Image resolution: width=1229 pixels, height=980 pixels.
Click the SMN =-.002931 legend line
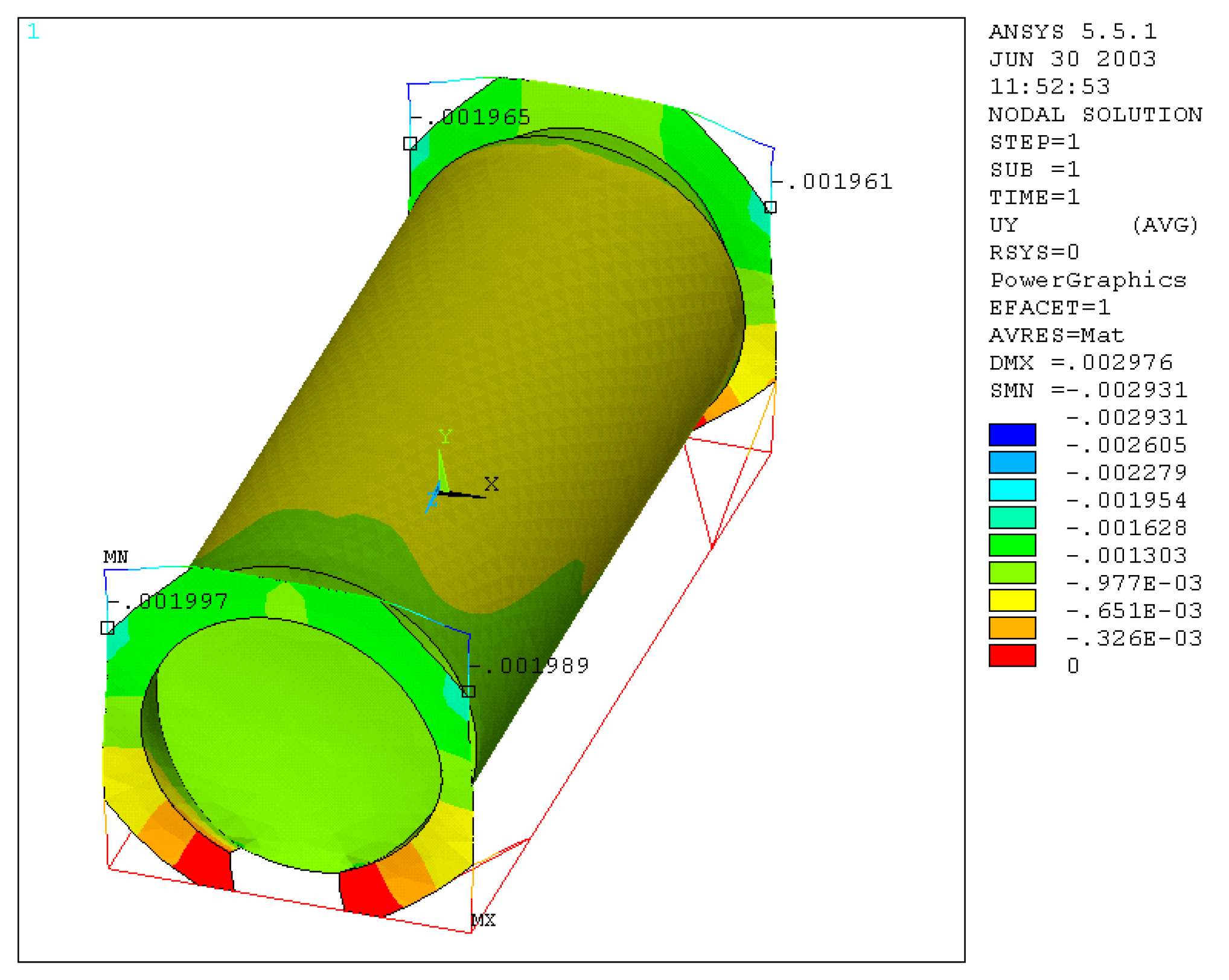1088,390
